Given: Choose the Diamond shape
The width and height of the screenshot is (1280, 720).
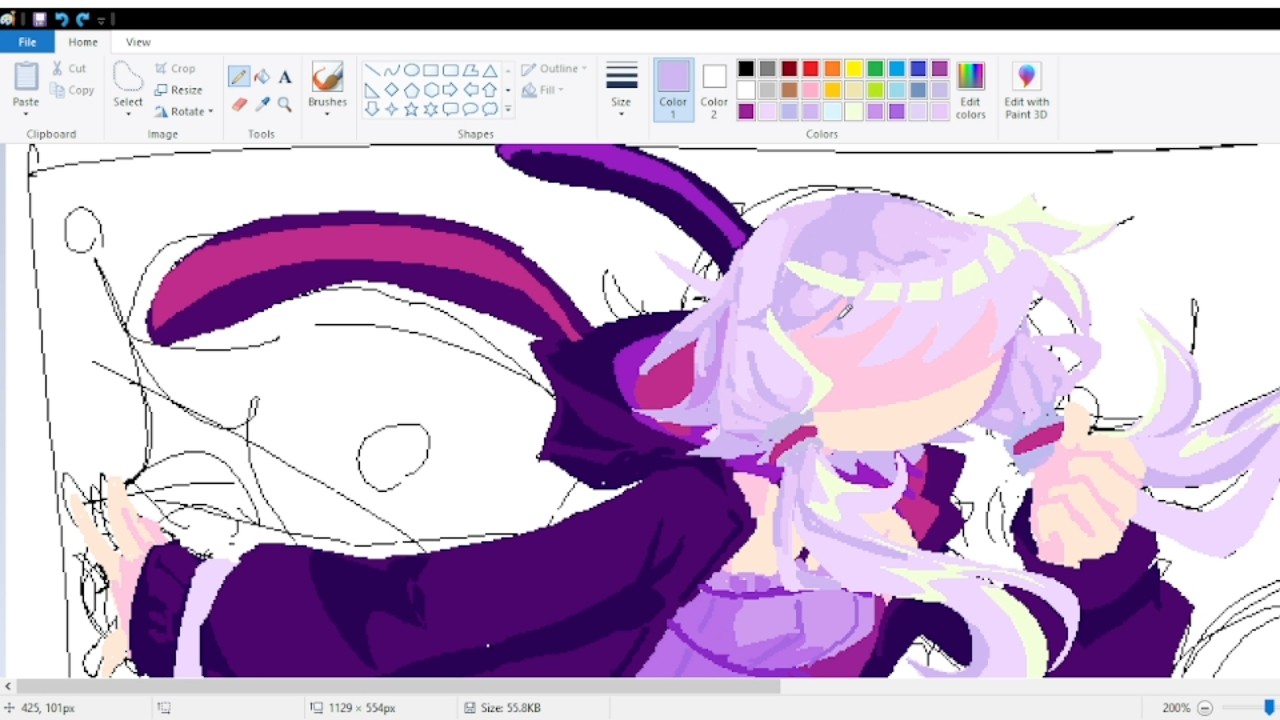Looking at the screenshot, I should click(391, 90).
